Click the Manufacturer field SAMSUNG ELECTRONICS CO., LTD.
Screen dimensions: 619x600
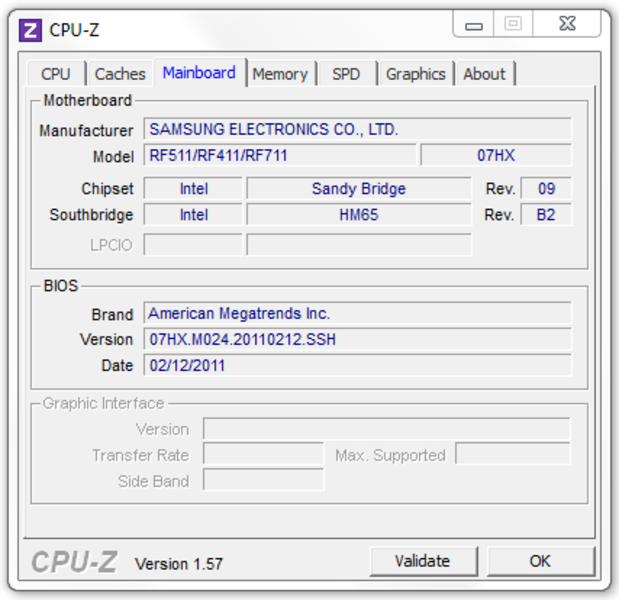click(x=357, y=129)
